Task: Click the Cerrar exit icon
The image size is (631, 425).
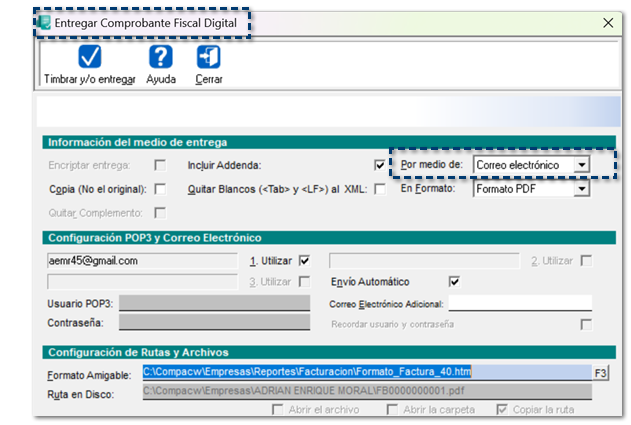Action: 209,56
